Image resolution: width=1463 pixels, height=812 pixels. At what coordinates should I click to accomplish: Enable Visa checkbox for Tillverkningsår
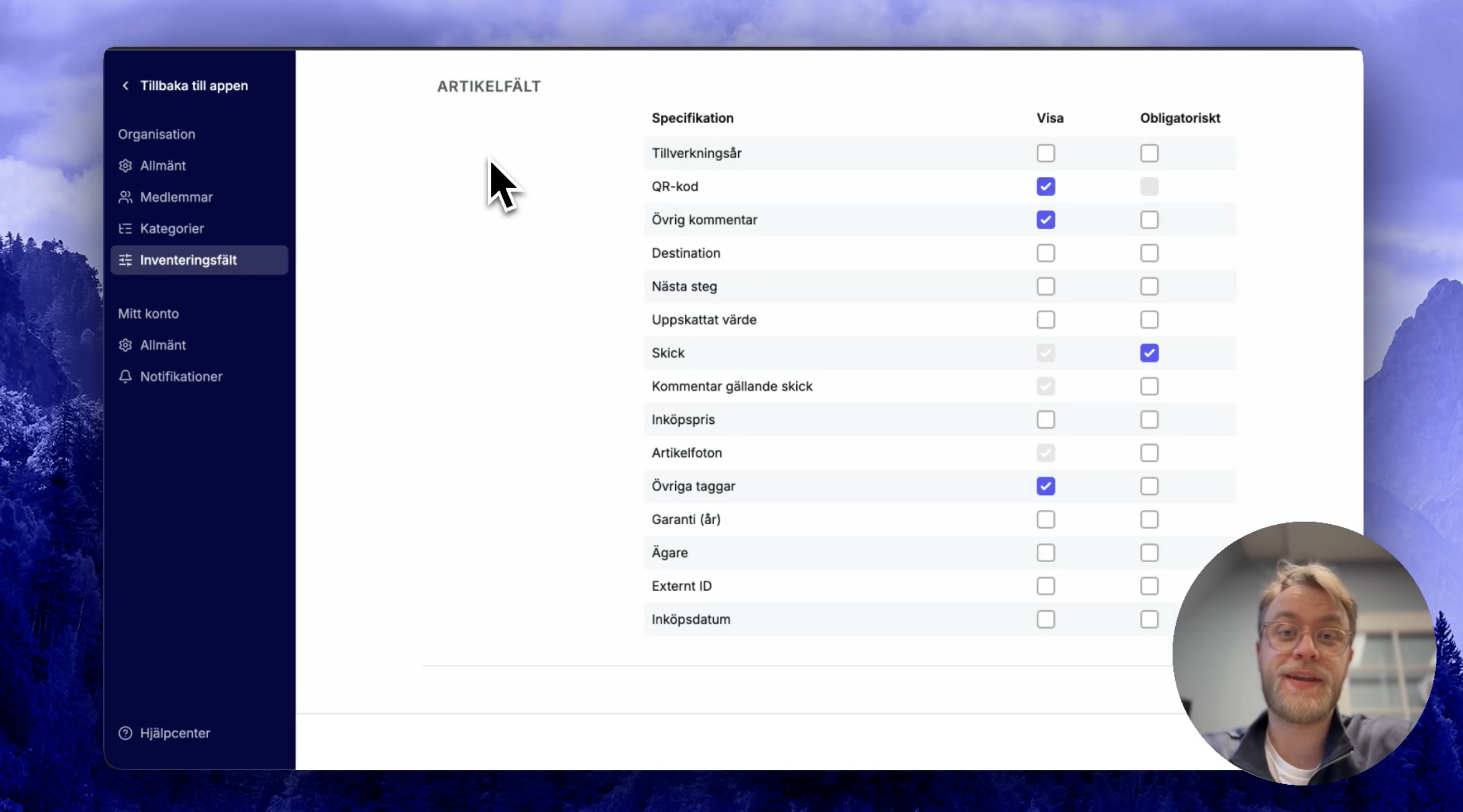click(1046, 153)
